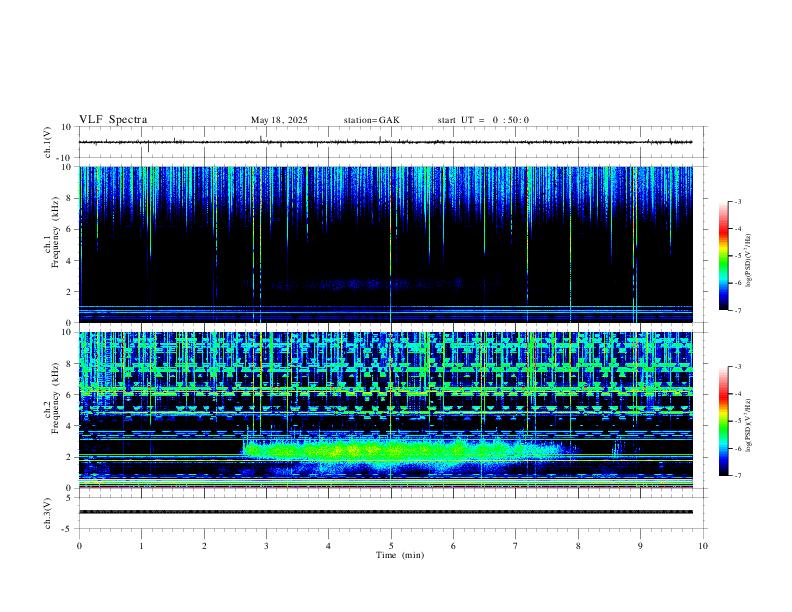Click the ch.2 spectrogram color scale bar
The image size is (792, 612).
[723, 421]
